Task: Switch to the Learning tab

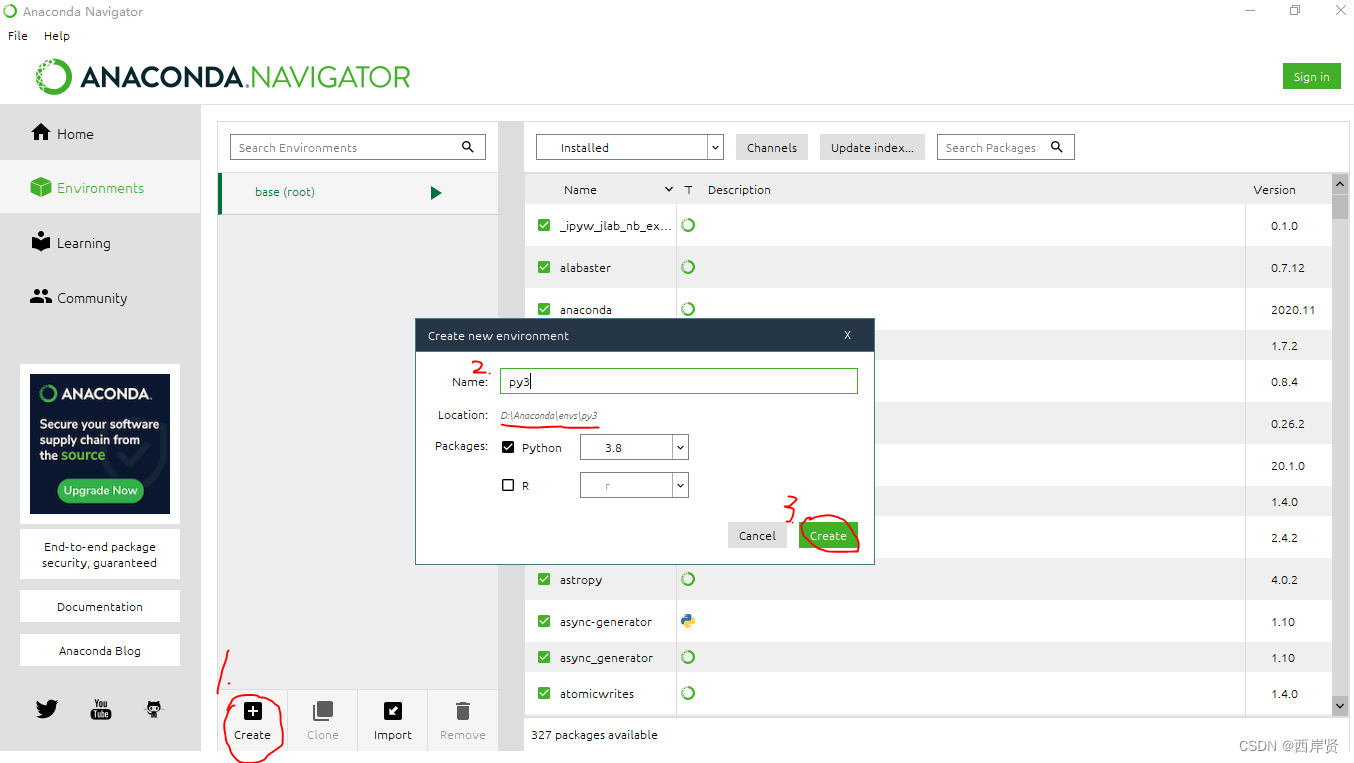Action: click(x=100, y=242)
